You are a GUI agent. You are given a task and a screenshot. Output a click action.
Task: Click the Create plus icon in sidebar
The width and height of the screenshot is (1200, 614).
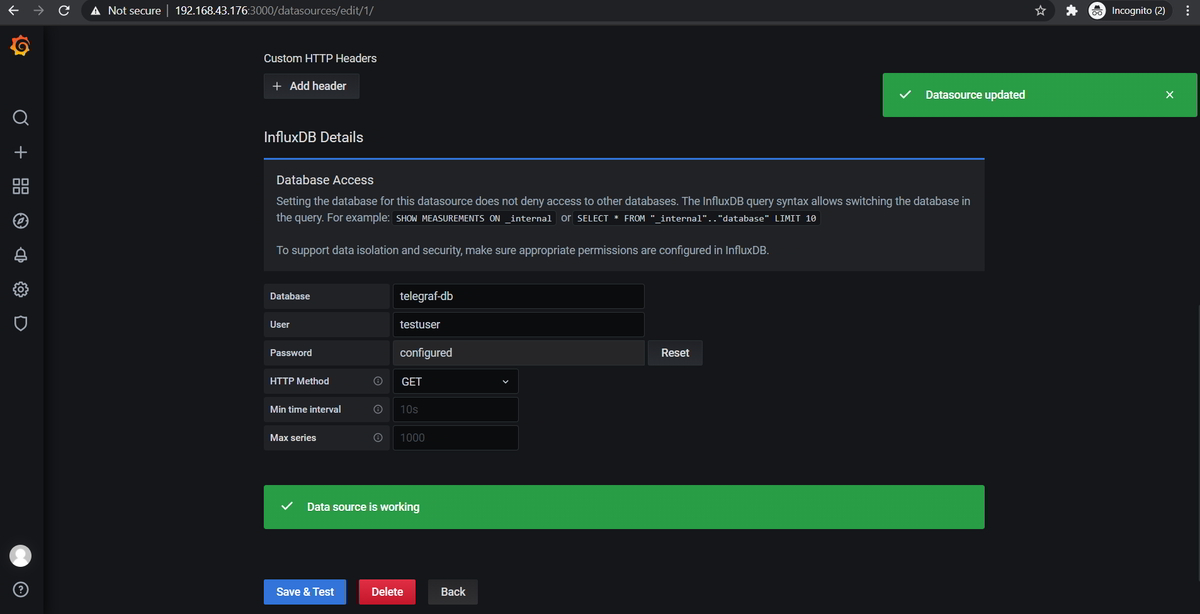coord(20,152)
